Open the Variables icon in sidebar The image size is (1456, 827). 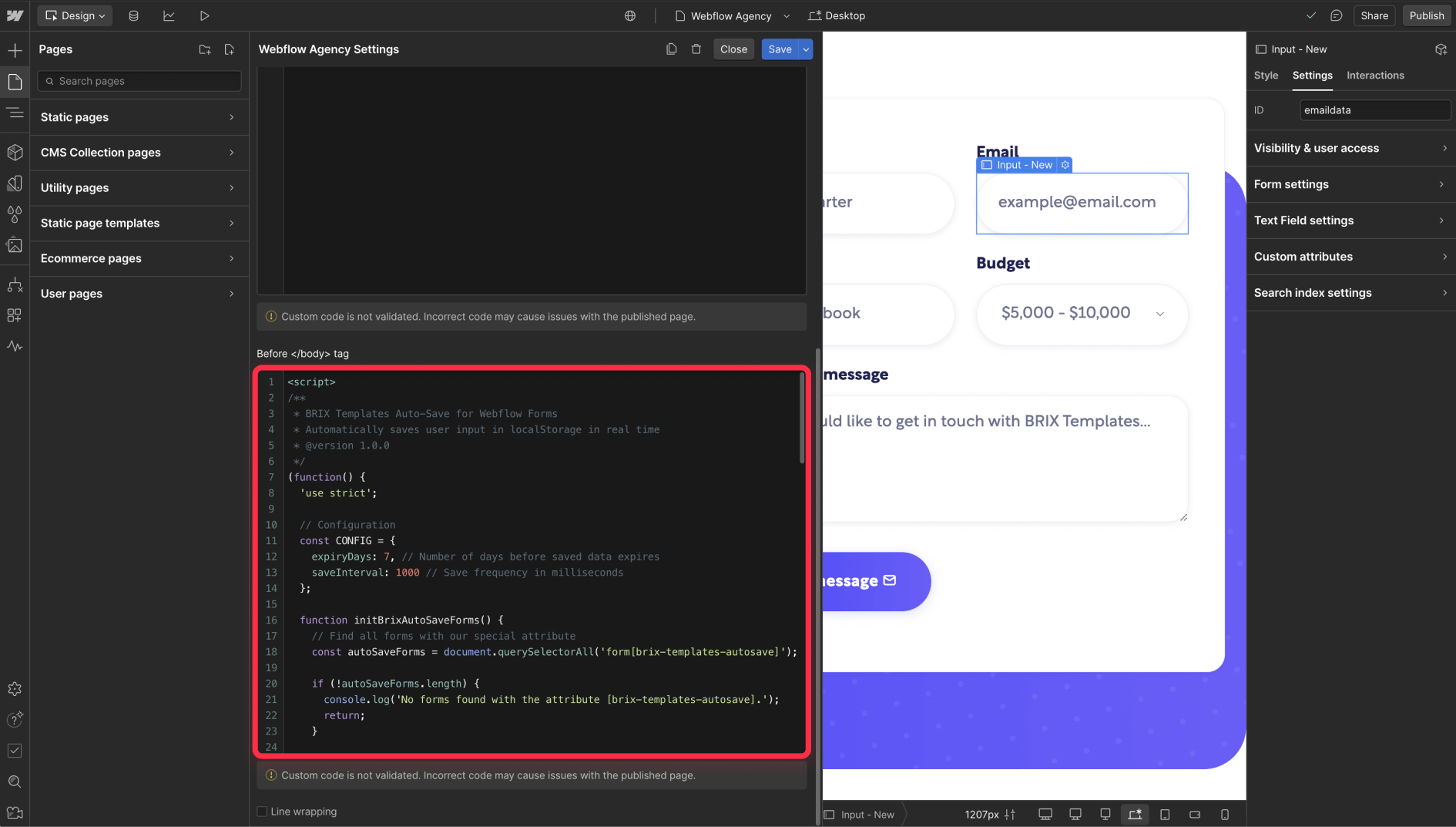click(x=15, y=183)
